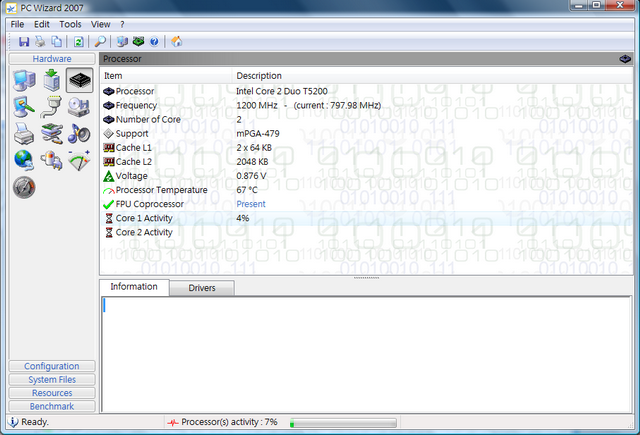Click the Present link for FPU Coprocessor
Screen dimensions: 640x435
point(251,204)
